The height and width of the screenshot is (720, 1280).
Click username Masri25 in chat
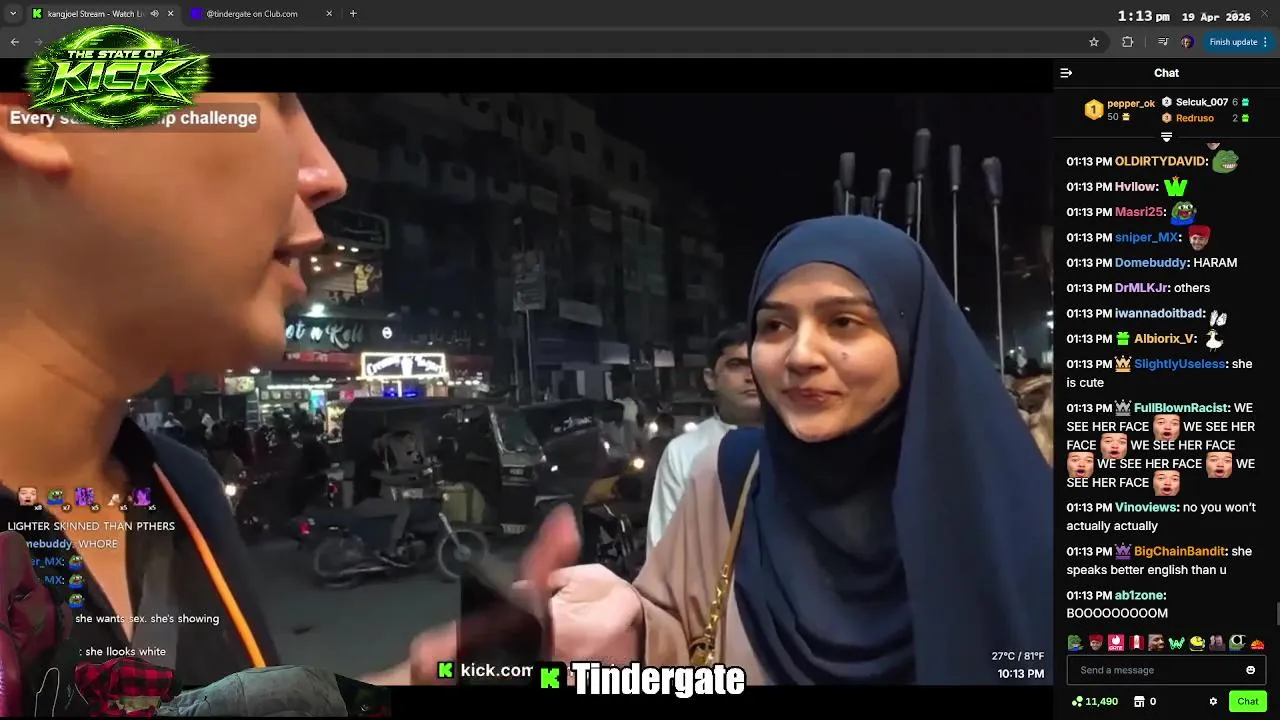point(1139,212)
